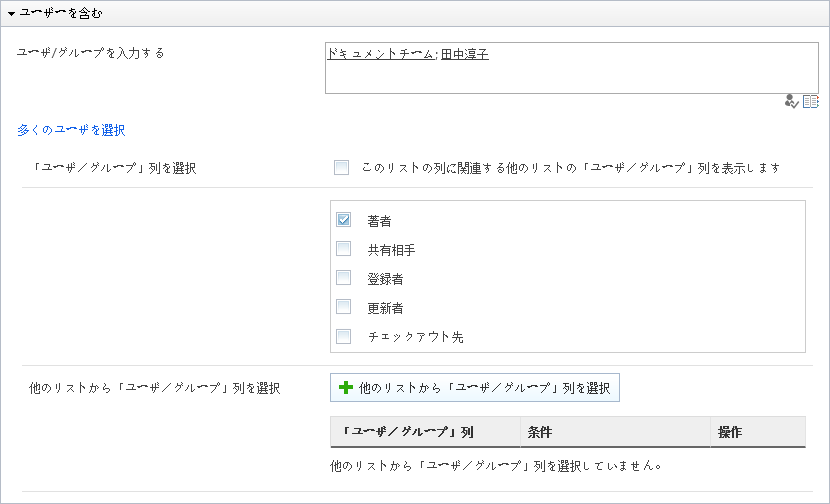Enable the 更新者 checkbox
Image resolution: width=830 pixels, height=504 pixels.
(x=344, y=307)
